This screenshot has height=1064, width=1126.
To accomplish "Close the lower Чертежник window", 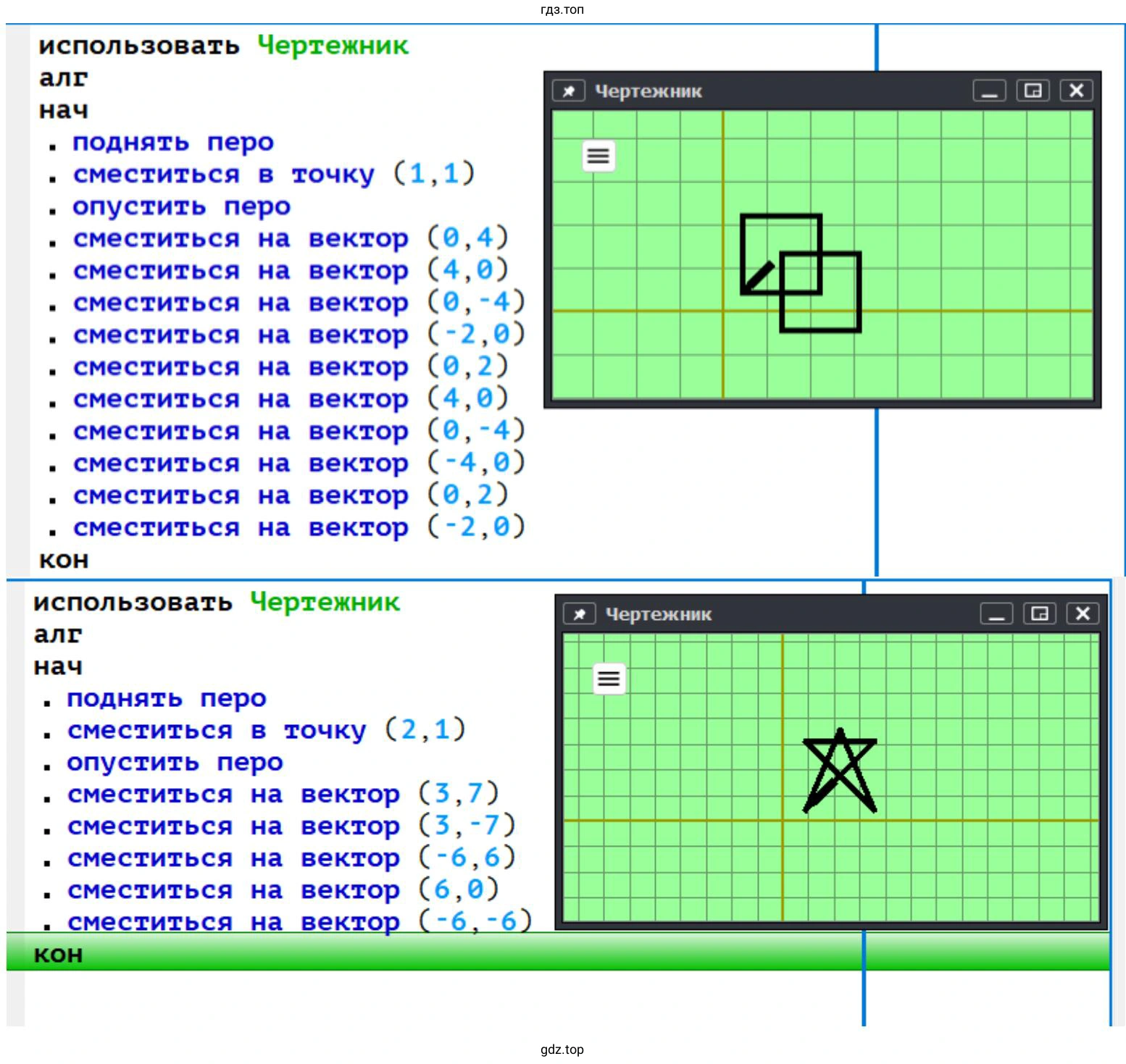I will coord(1083,613).
